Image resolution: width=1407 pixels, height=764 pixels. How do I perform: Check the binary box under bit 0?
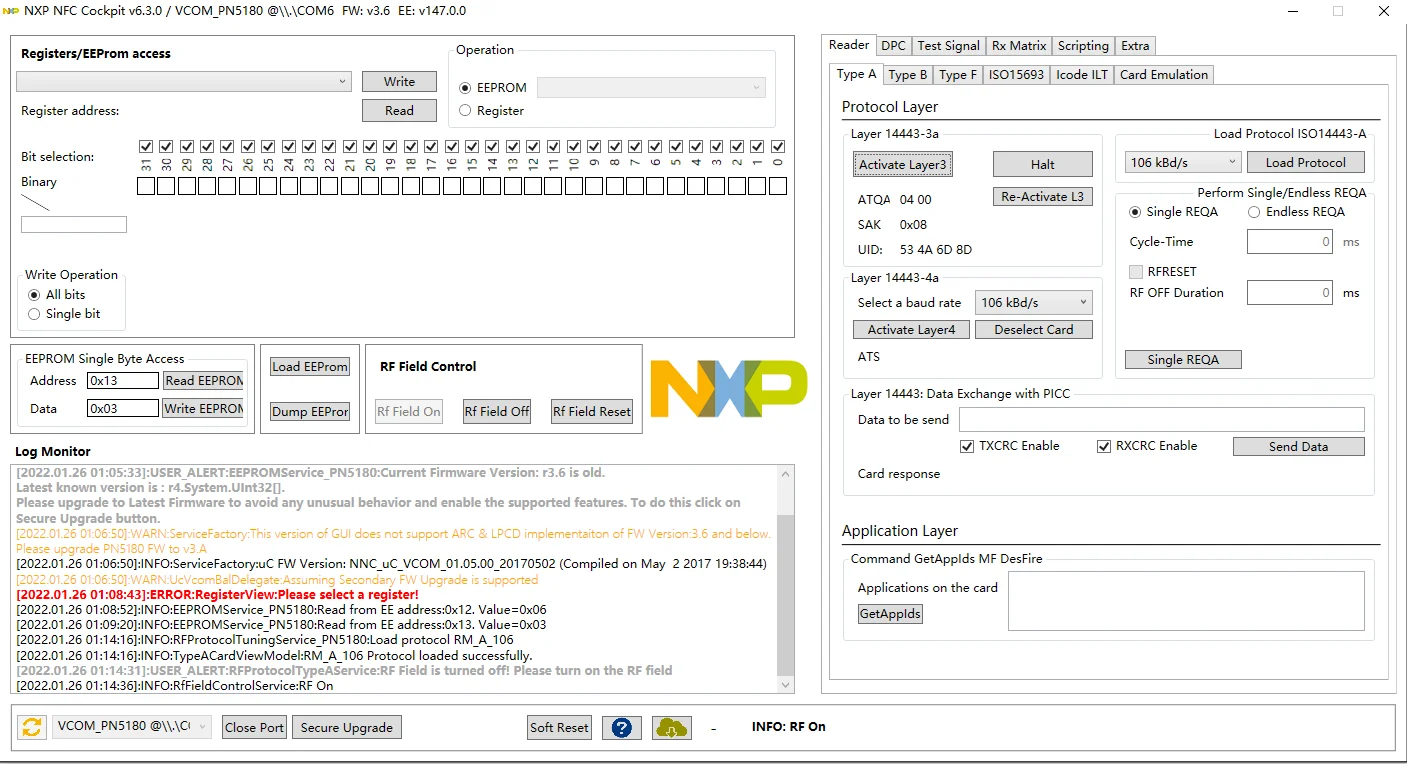(778, 186)
